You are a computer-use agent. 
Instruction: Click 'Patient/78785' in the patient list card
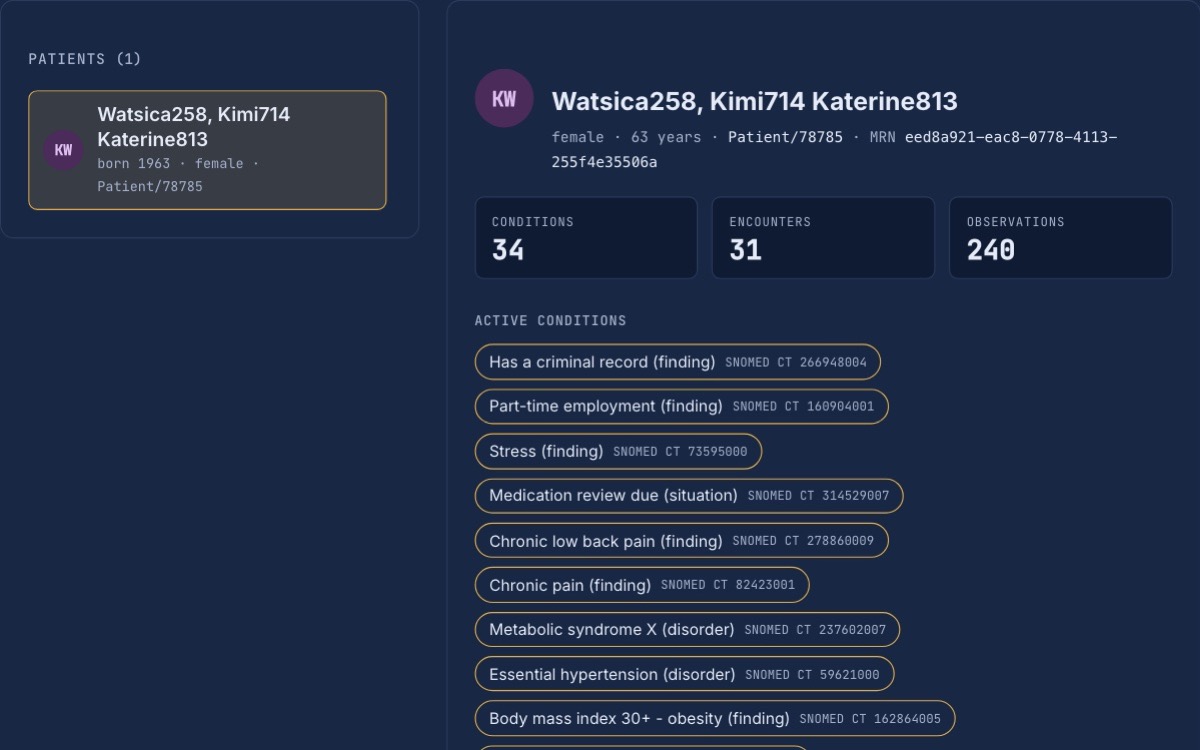pos(150,186)
